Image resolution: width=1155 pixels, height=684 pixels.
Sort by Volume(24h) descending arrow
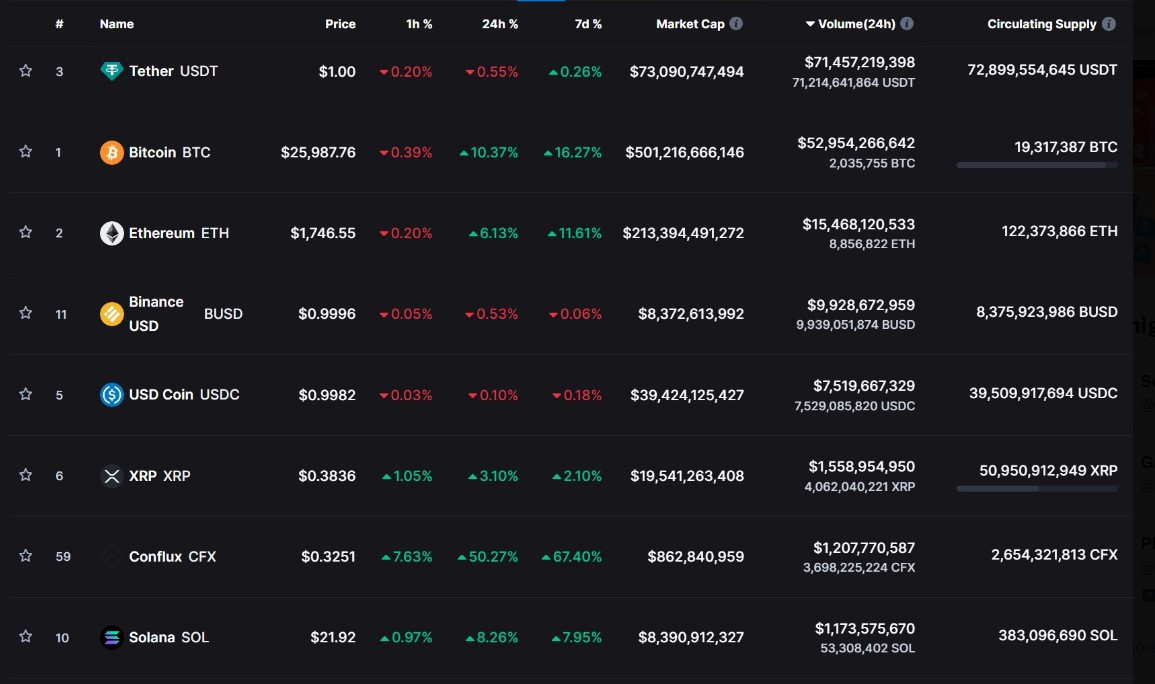click(810, 24)
